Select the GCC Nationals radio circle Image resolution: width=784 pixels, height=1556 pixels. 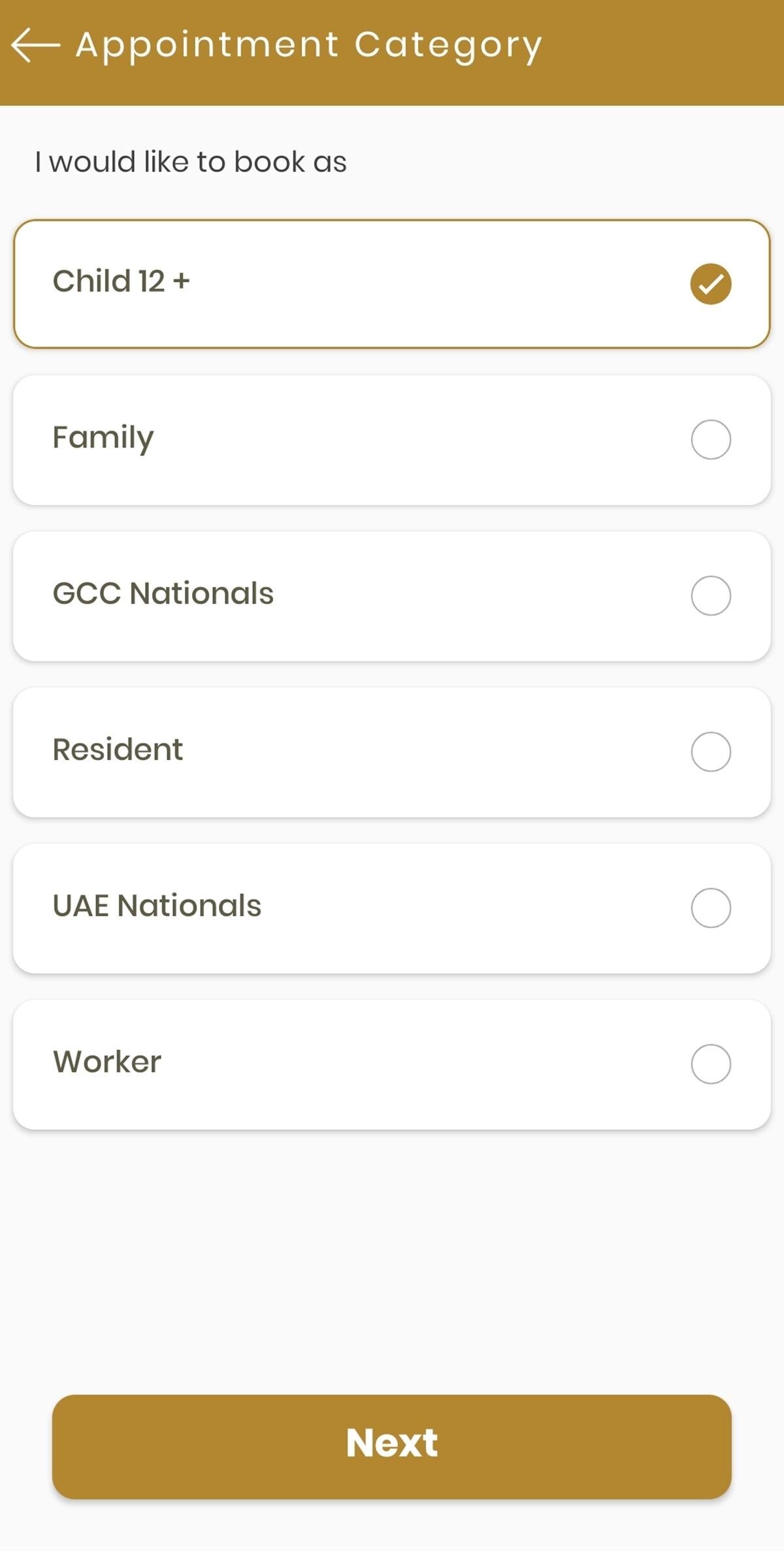click(x=711, y=595)
